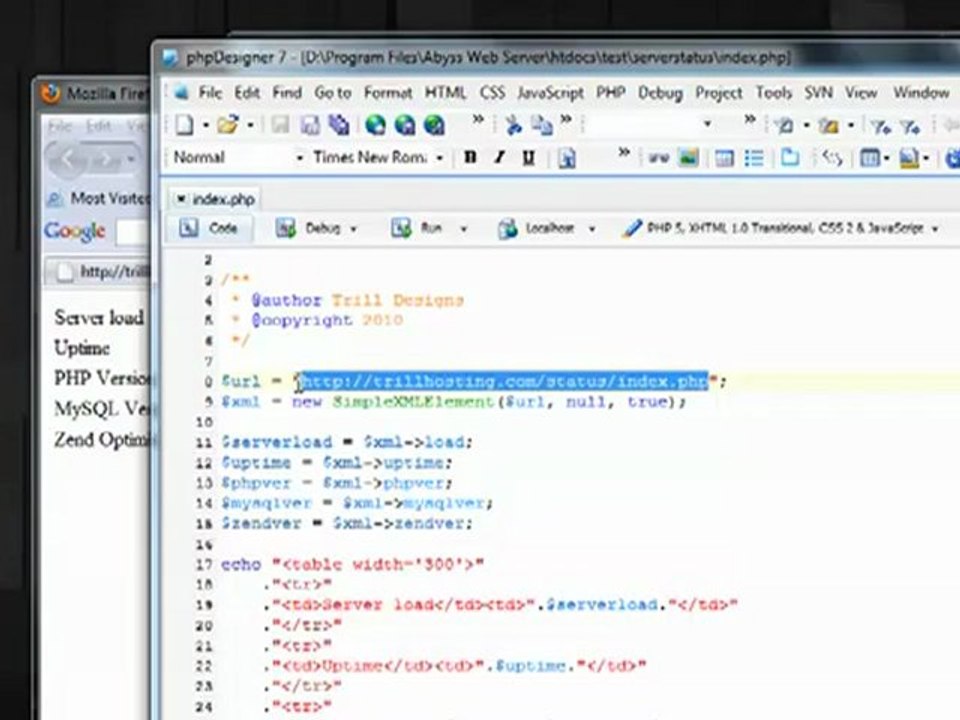The width and height of the screenshot is (960, 720).
Task: Click the grayed Save icon
Action: [280, 125]
